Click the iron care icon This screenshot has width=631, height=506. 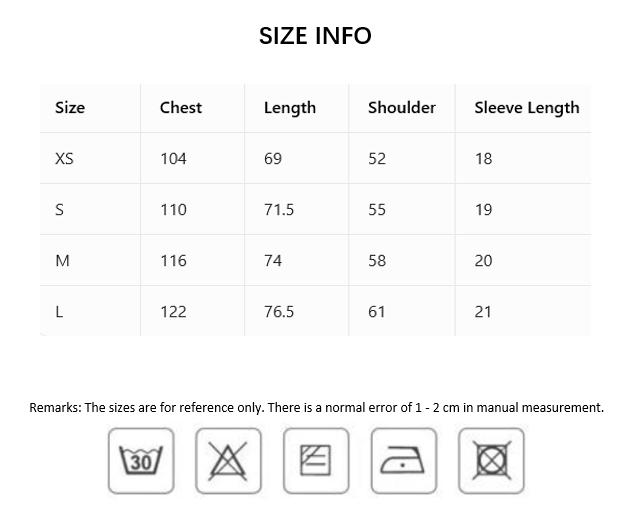(x=403, y=461)
